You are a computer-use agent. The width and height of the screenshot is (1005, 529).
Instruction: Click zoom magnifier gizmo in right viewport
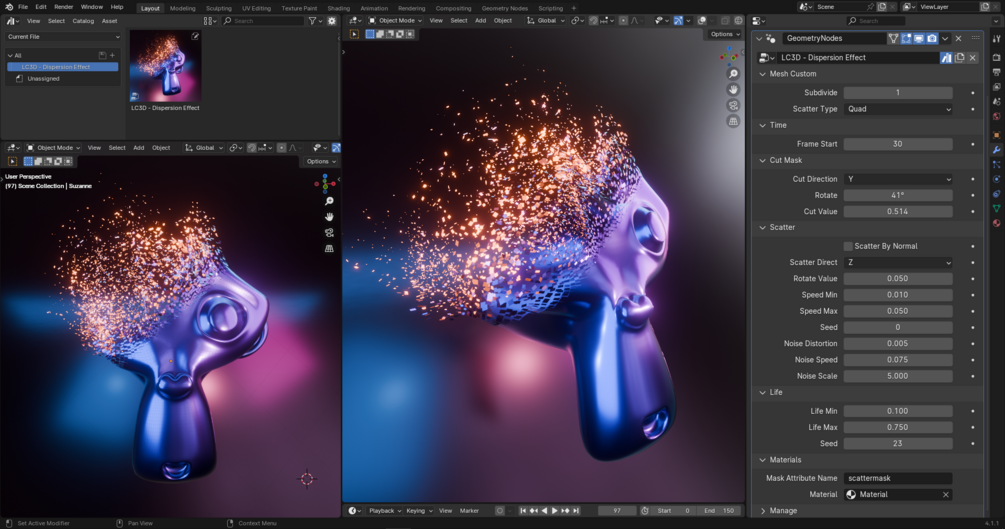[x=733, y=74]
